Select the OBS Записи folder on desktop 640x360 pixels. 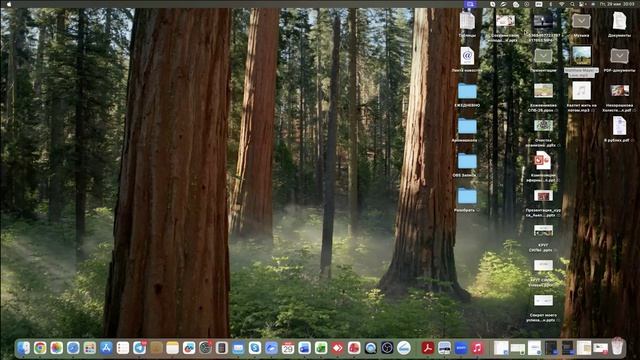pos(467,161)
